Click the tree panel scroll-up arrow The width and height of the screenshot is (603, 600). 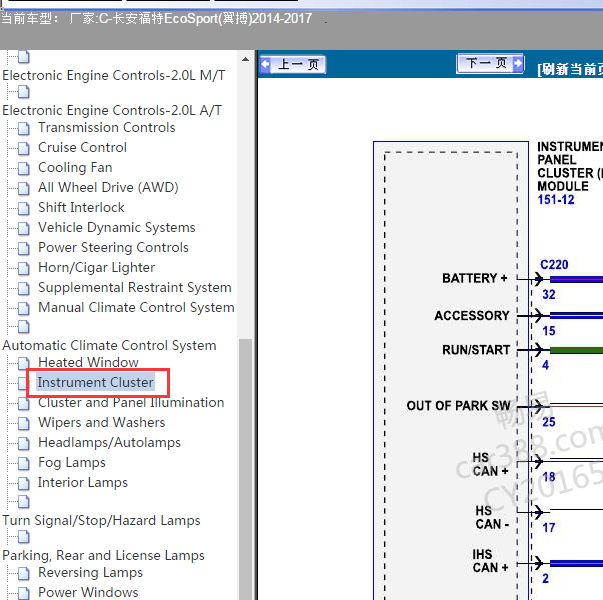click(x=245, y=60)
